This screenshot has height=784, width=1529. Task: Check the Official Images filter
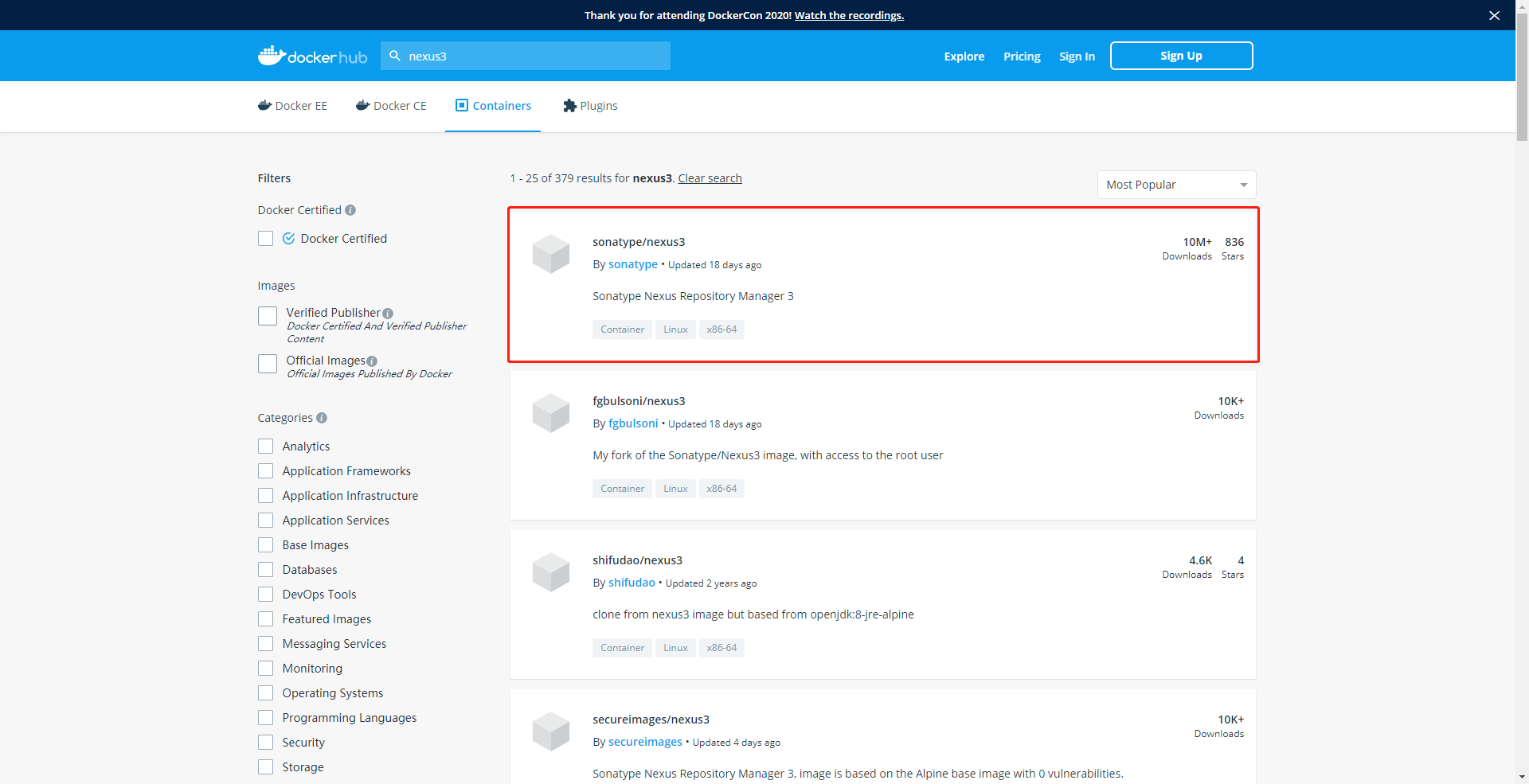[268, 364]
